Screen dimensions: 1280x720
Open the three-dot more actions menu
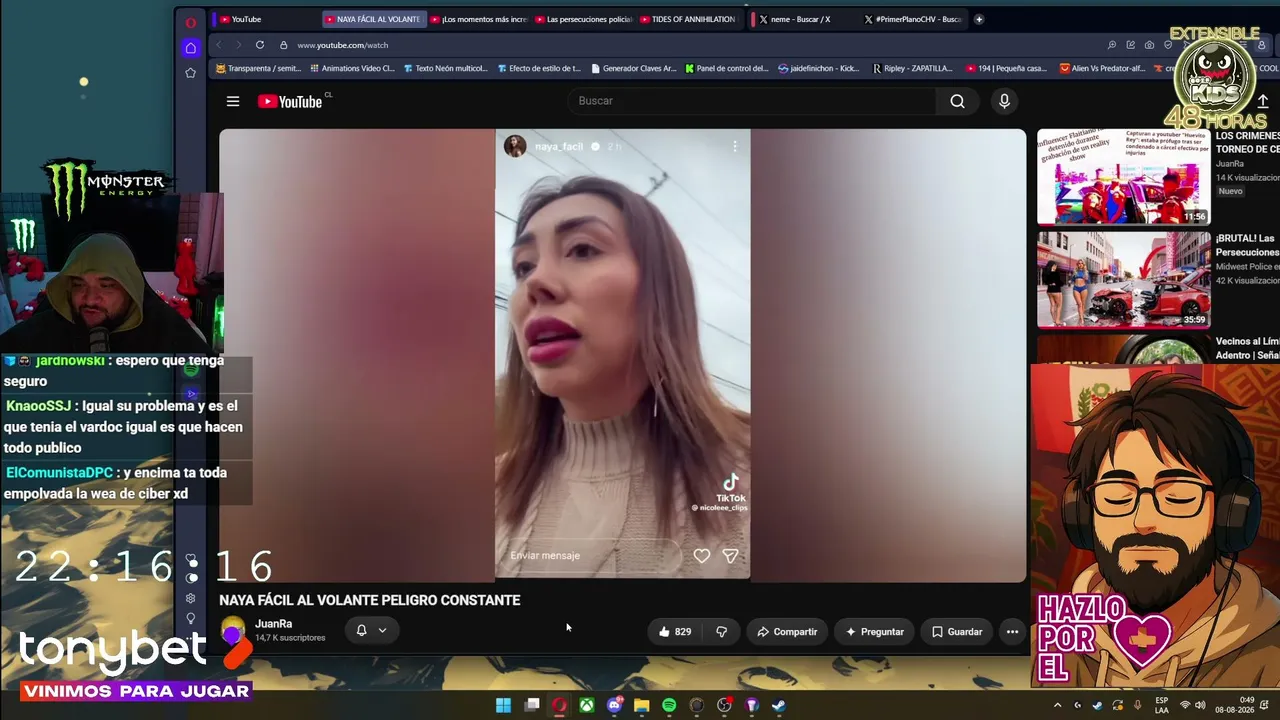pyautogui.click(x=1012, y=632)
